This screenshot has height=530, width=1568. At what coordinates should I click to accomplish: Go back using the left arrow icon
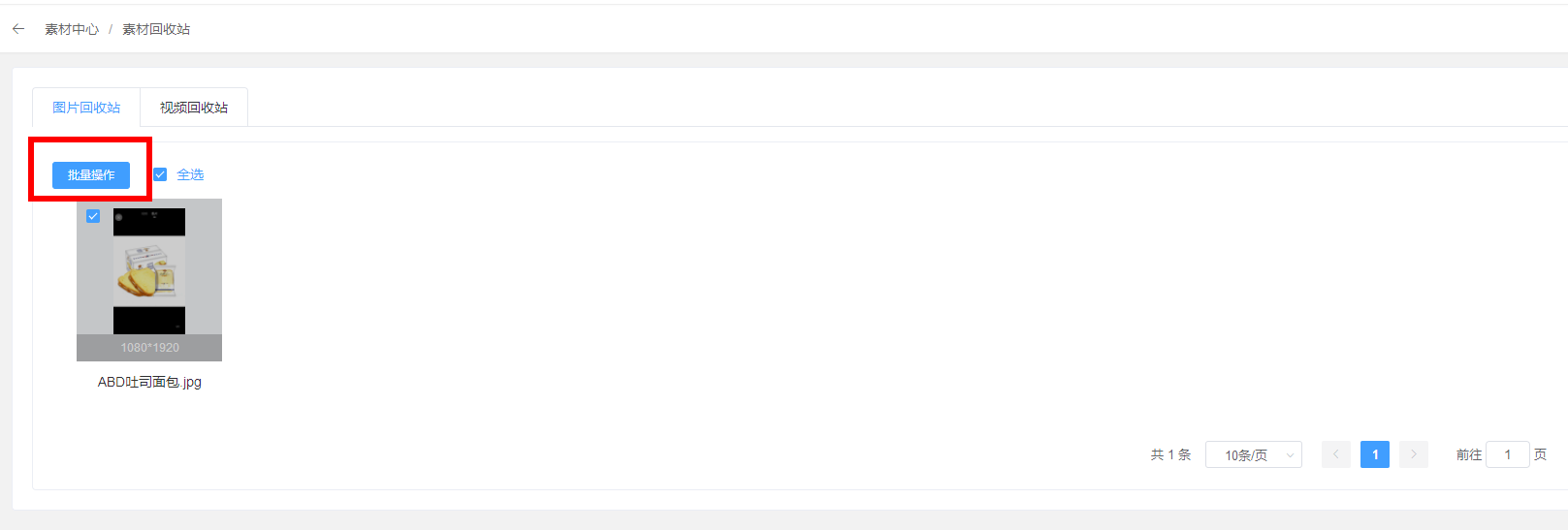(18, 29)
